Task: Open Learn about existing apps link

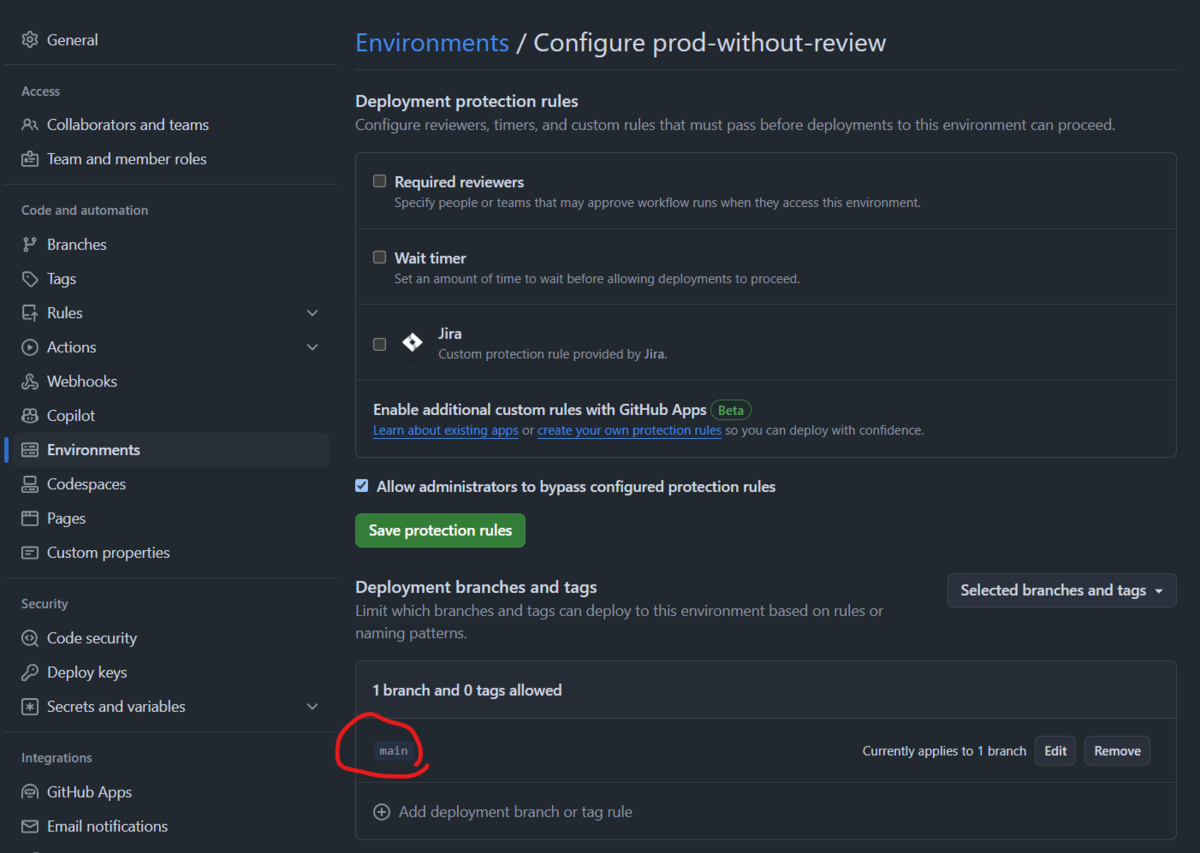Action: 446,431
